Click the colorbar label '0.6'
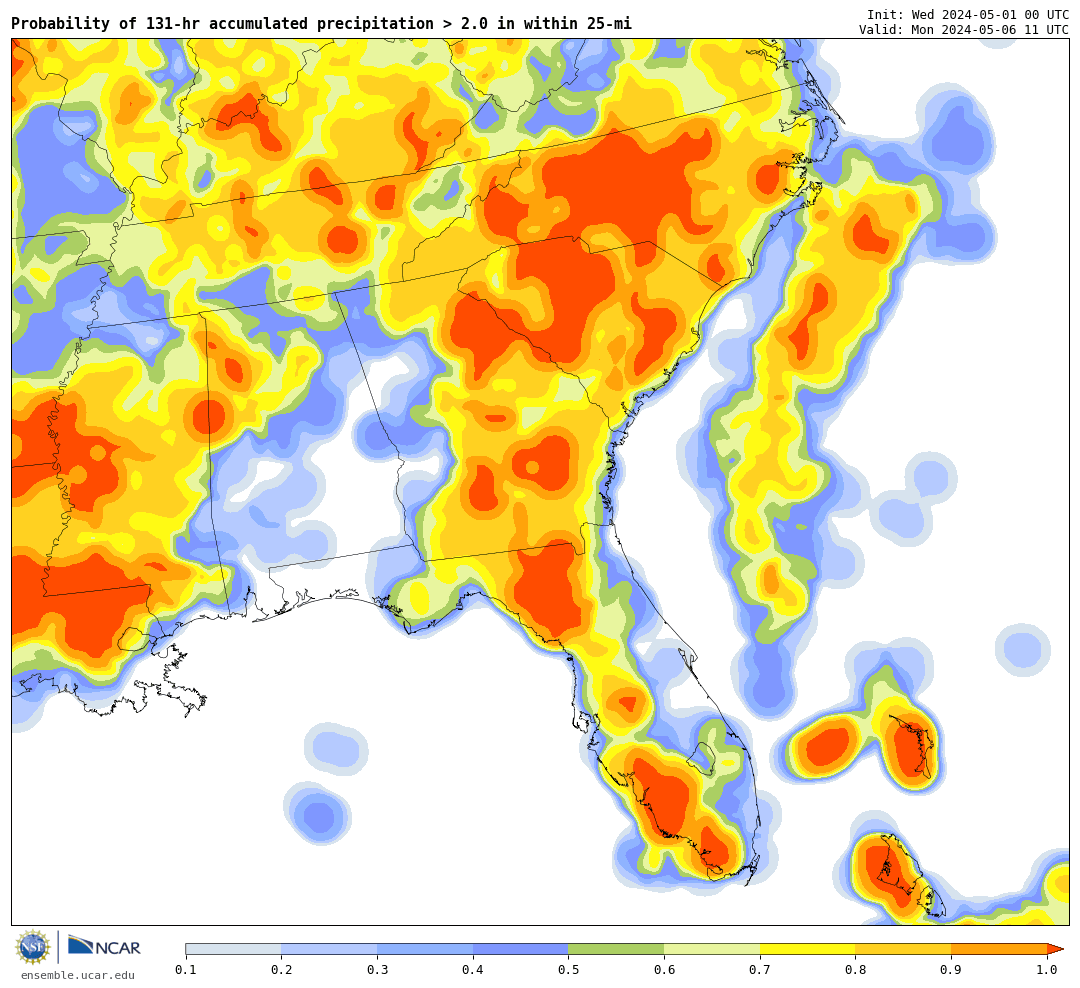Image resolution: width=1080 pixels, height=988 pixels. pos(664,969)
